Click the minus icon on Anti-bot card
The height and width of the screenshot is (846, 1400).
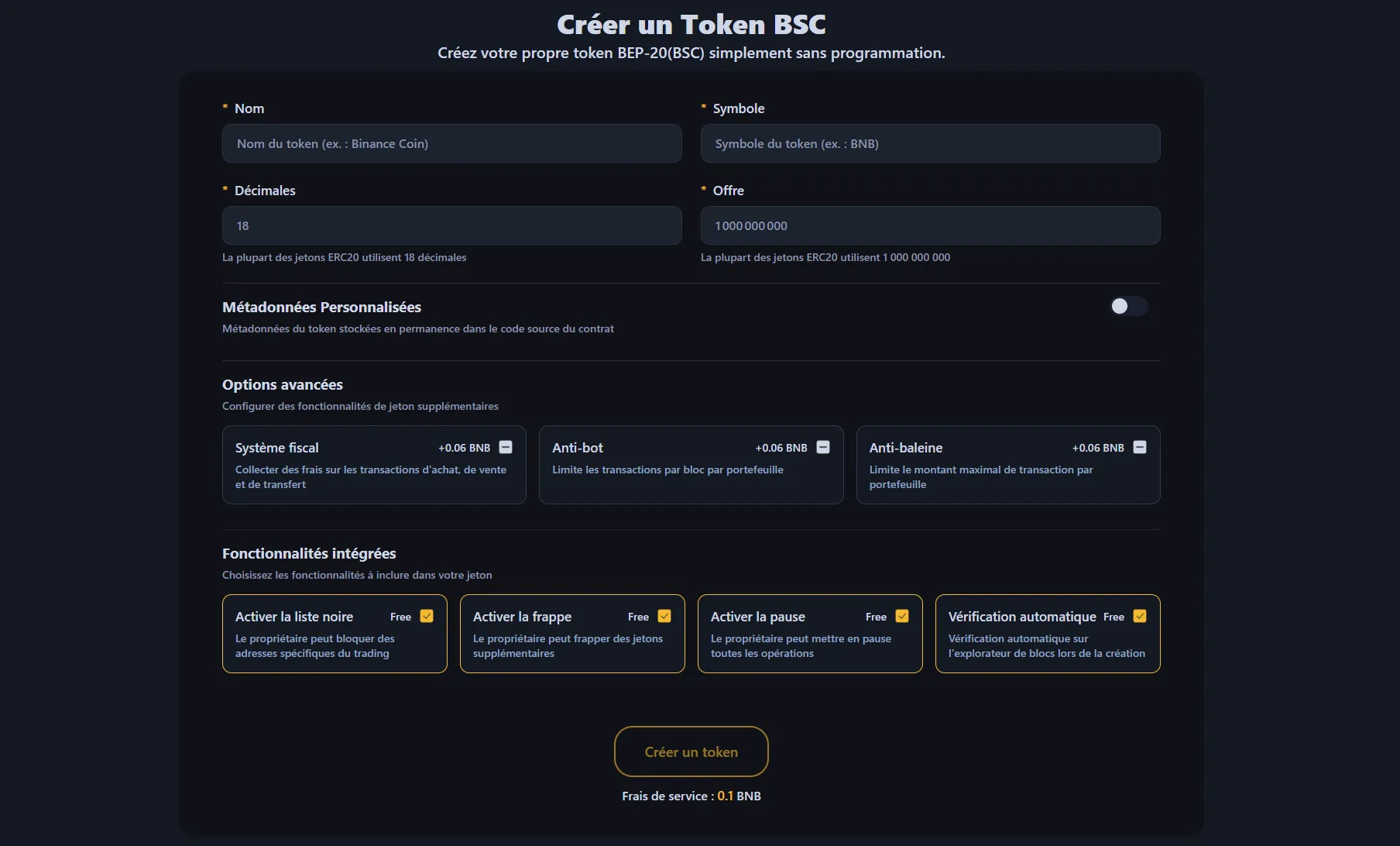tap(824, 447)
